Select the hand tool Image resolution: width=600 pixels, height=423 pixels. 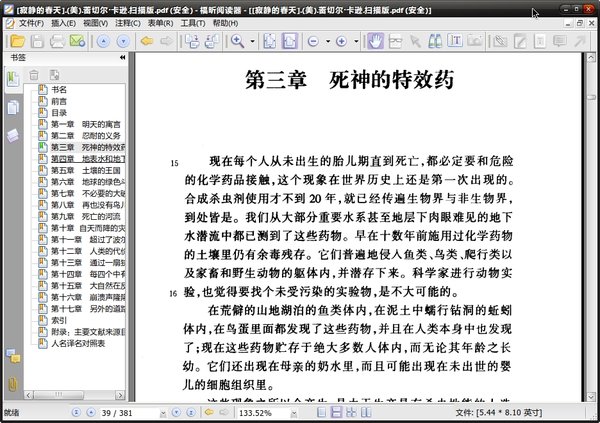[377, 41]
